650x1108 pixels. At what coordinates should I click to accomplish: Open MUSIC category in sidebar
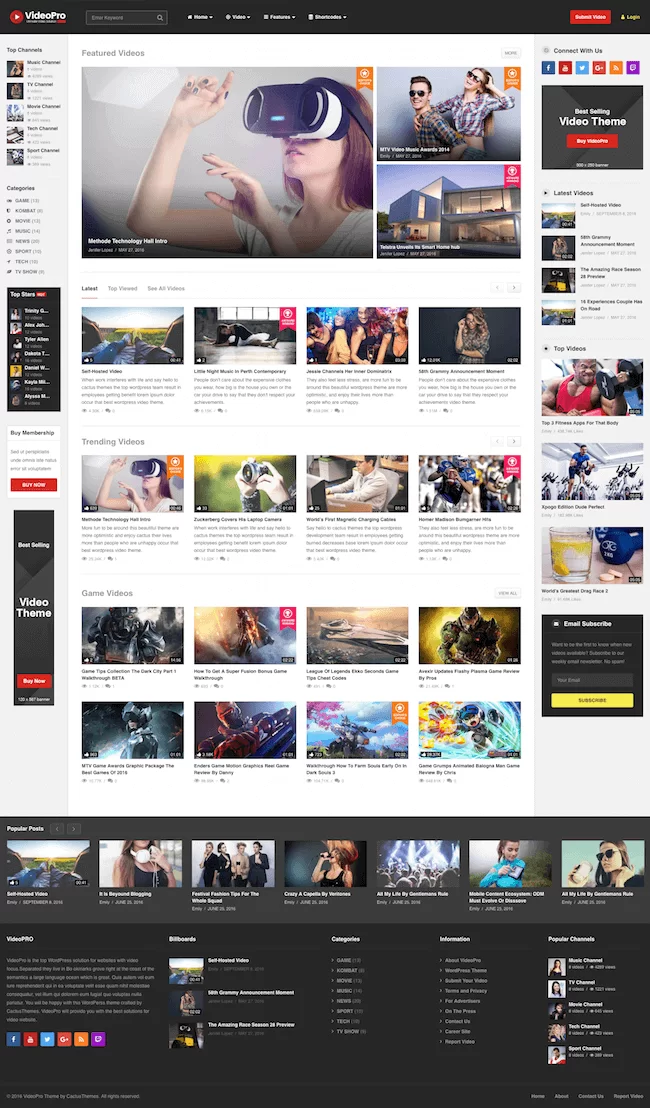point(23,231)
